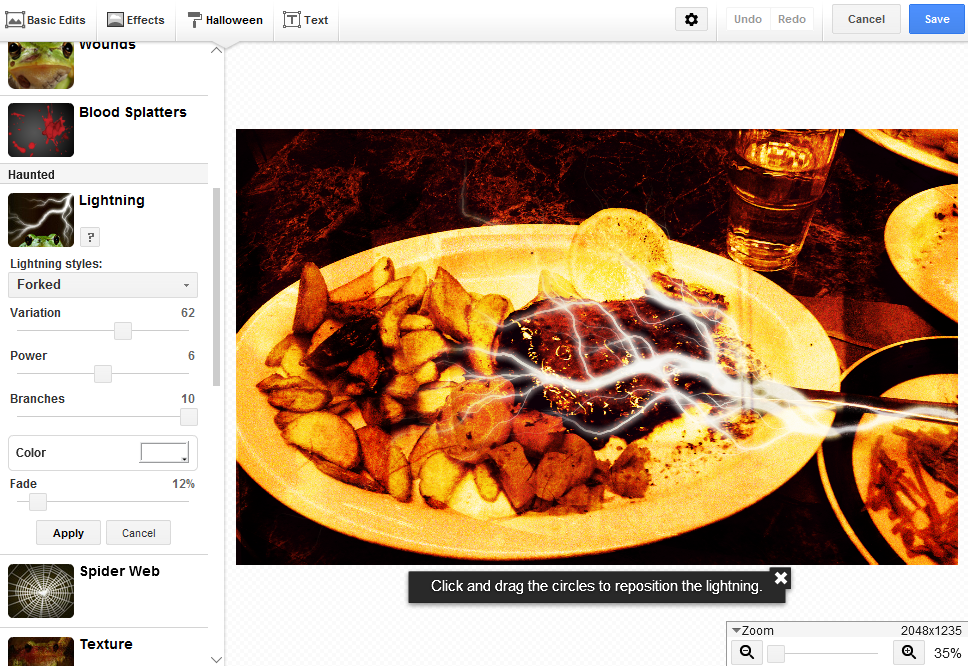This screenshot has height=666, width=968.
Task: Zoom in with the plus magnifier
Action: point(909,652)
